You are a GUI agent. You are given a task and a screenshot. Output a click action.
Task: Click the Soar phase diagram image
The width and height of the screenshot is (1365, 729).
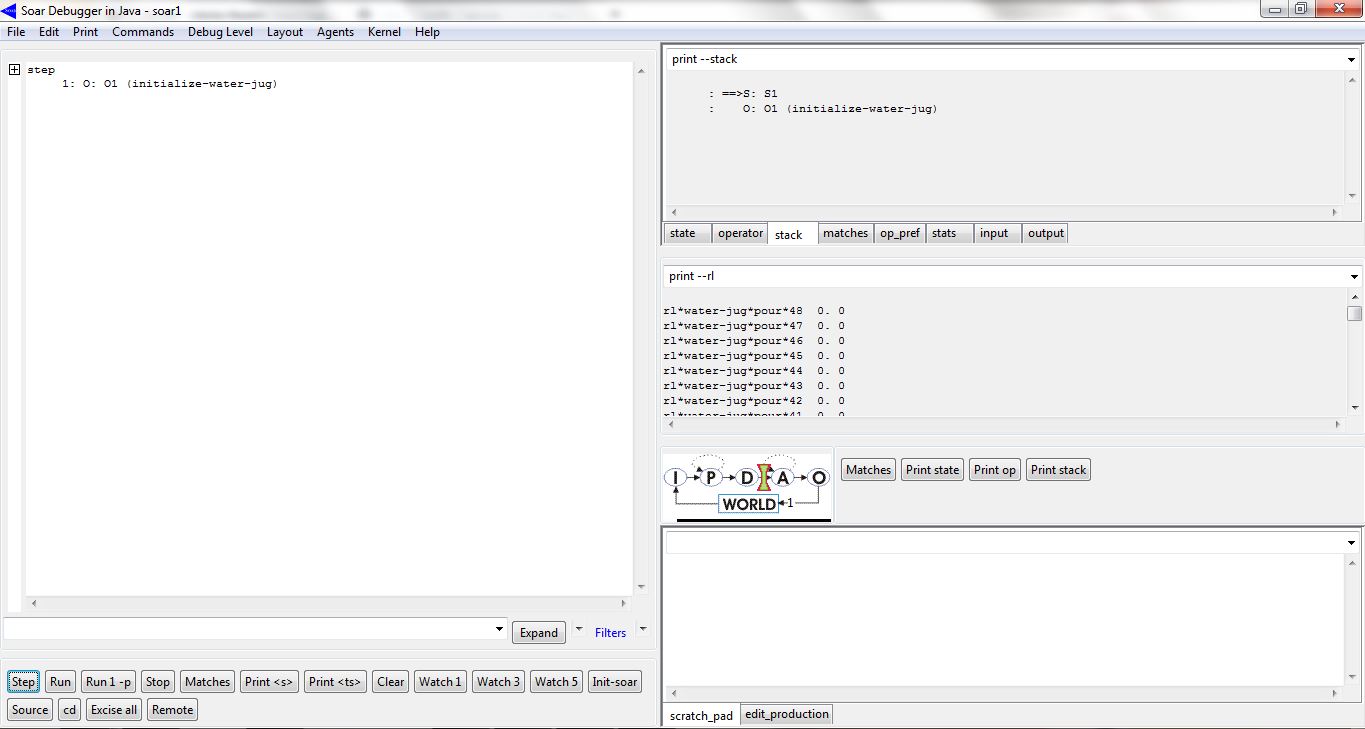pos(747,486)
